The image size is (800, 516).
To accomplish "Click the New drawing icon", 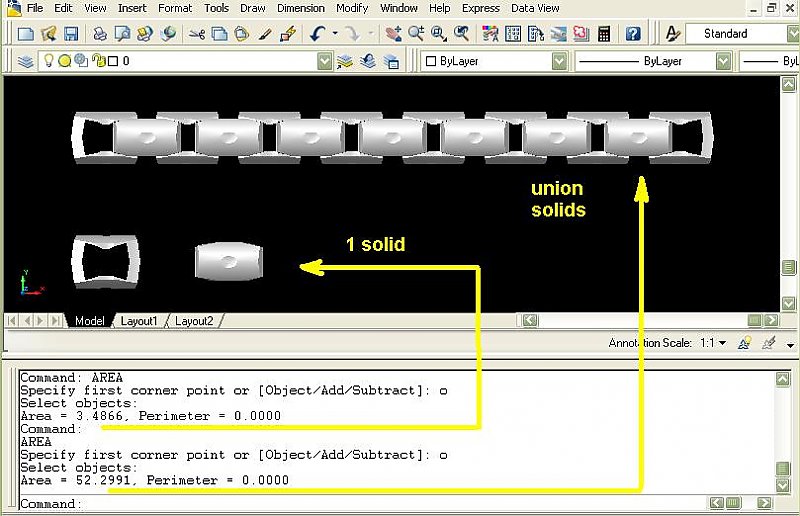I will 26,34.
